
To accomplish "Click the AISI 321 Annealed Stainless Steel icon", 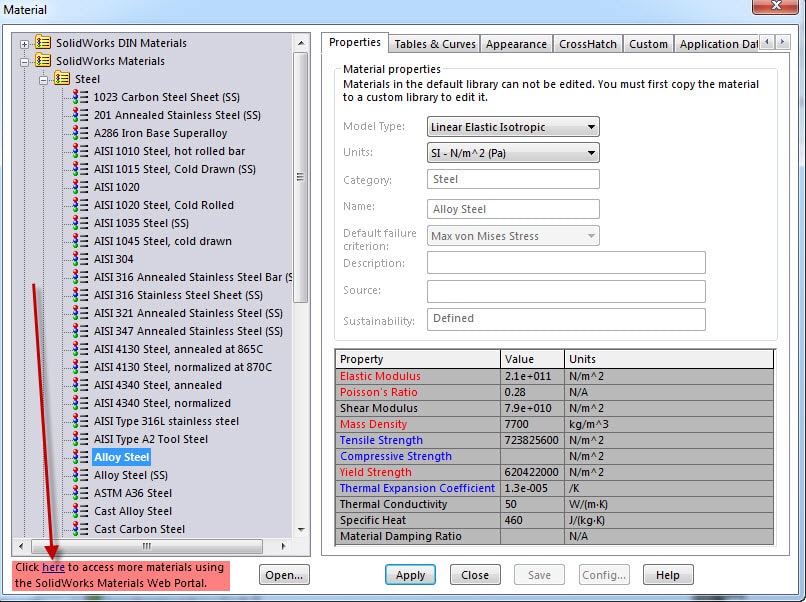I will pyautogui.click(x=80, y=313).
